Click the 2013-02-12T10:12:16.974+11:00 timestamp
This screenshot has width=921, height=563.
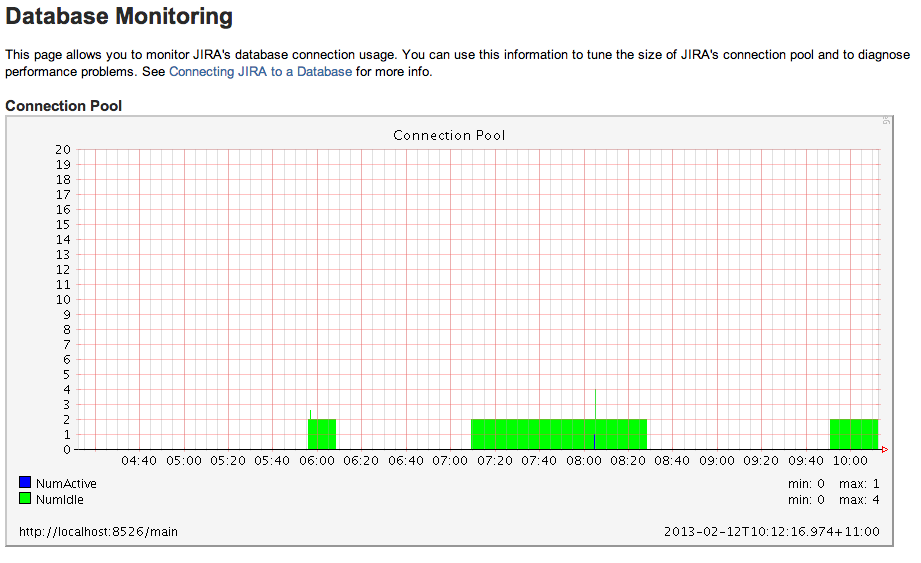(772, 531)
